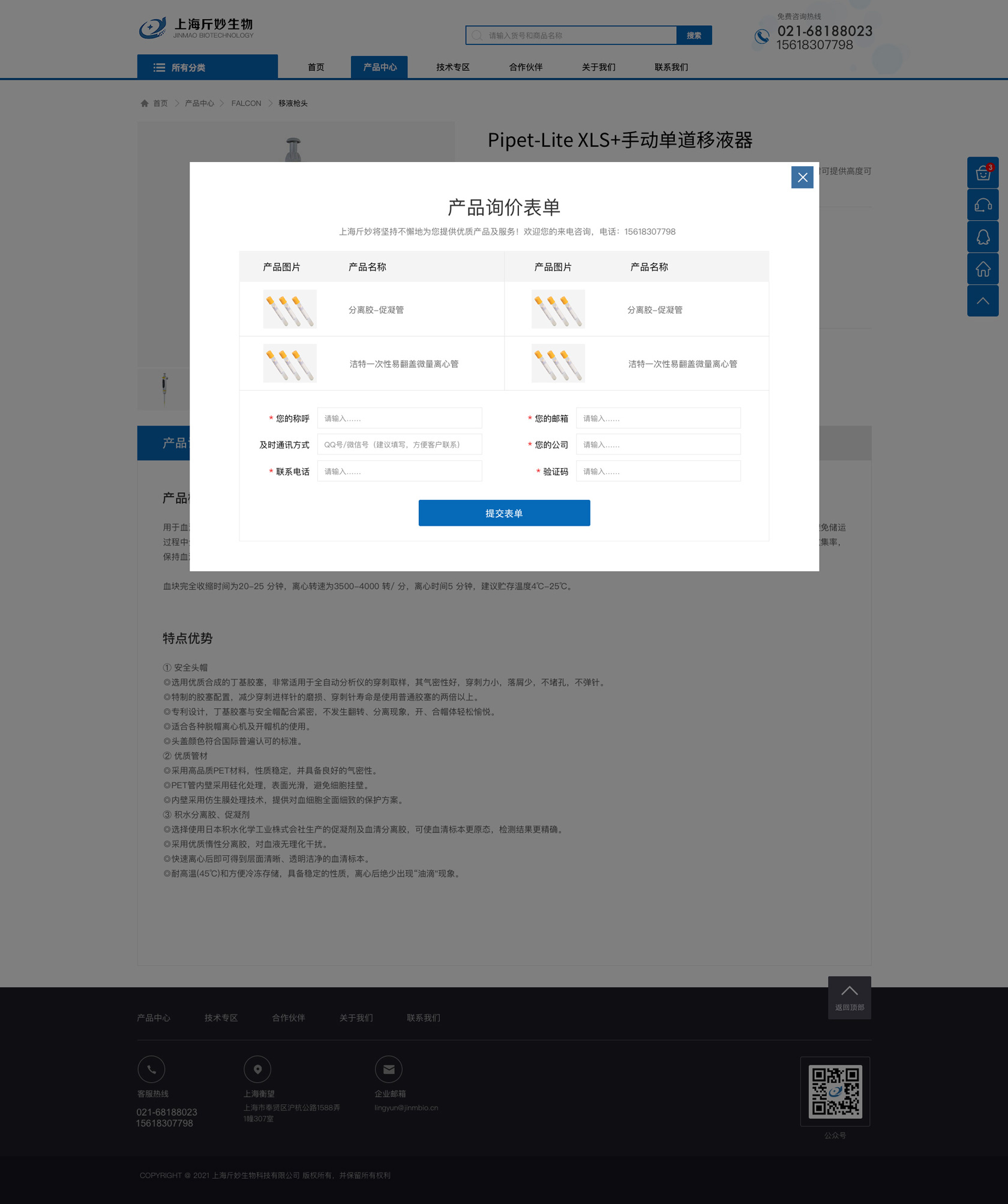Click the 及时通讯方式 QQ/WeChat input
The height and width of the screenshot is (1204, 1008).
click(x=400, y=445)
